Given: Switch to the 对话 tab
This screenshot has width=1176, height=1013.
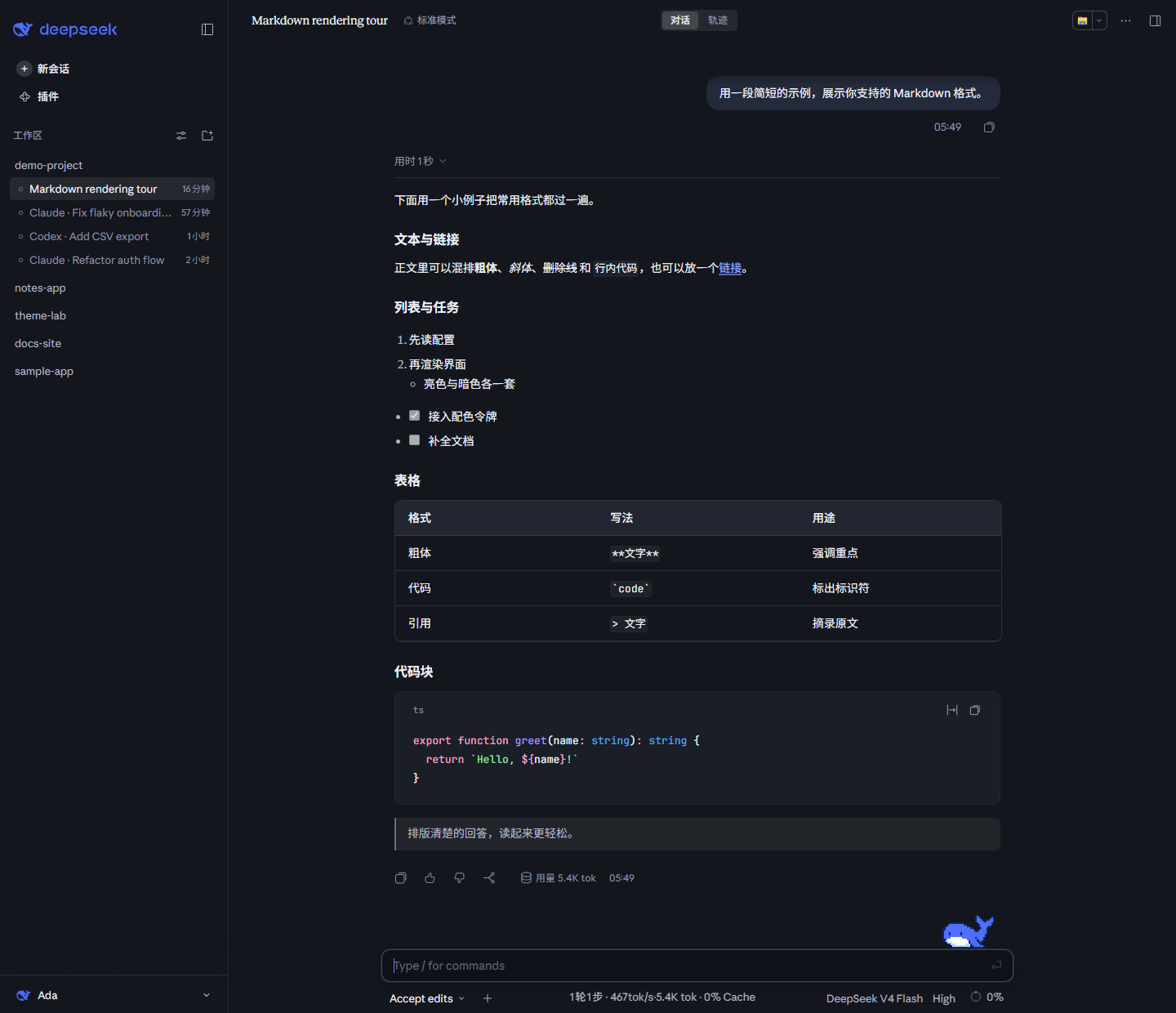Looking at the screenshot, I should (x=680, y=20).
